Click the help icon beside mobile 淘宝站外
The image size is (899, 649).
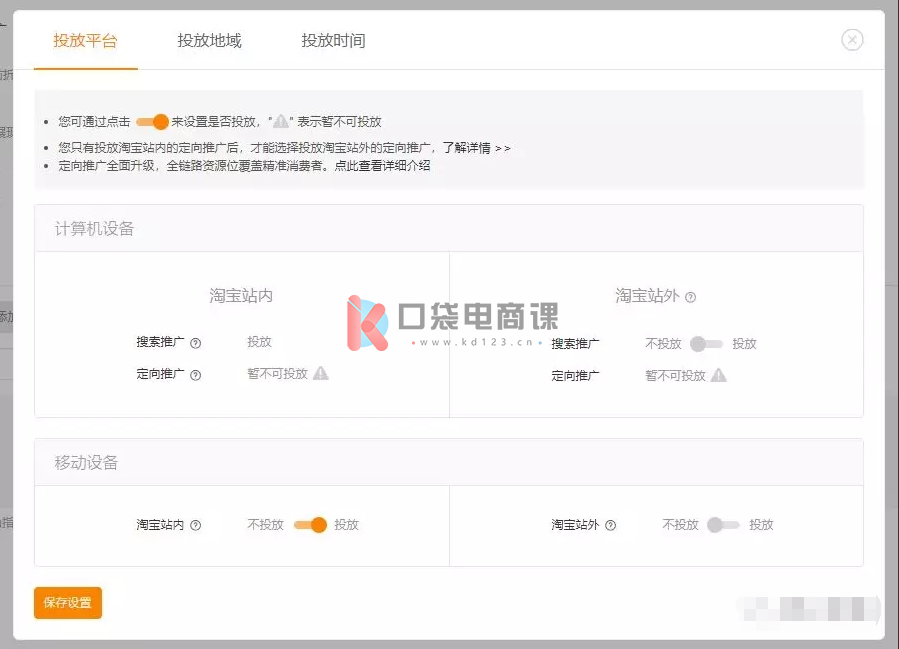coord(611,525)
